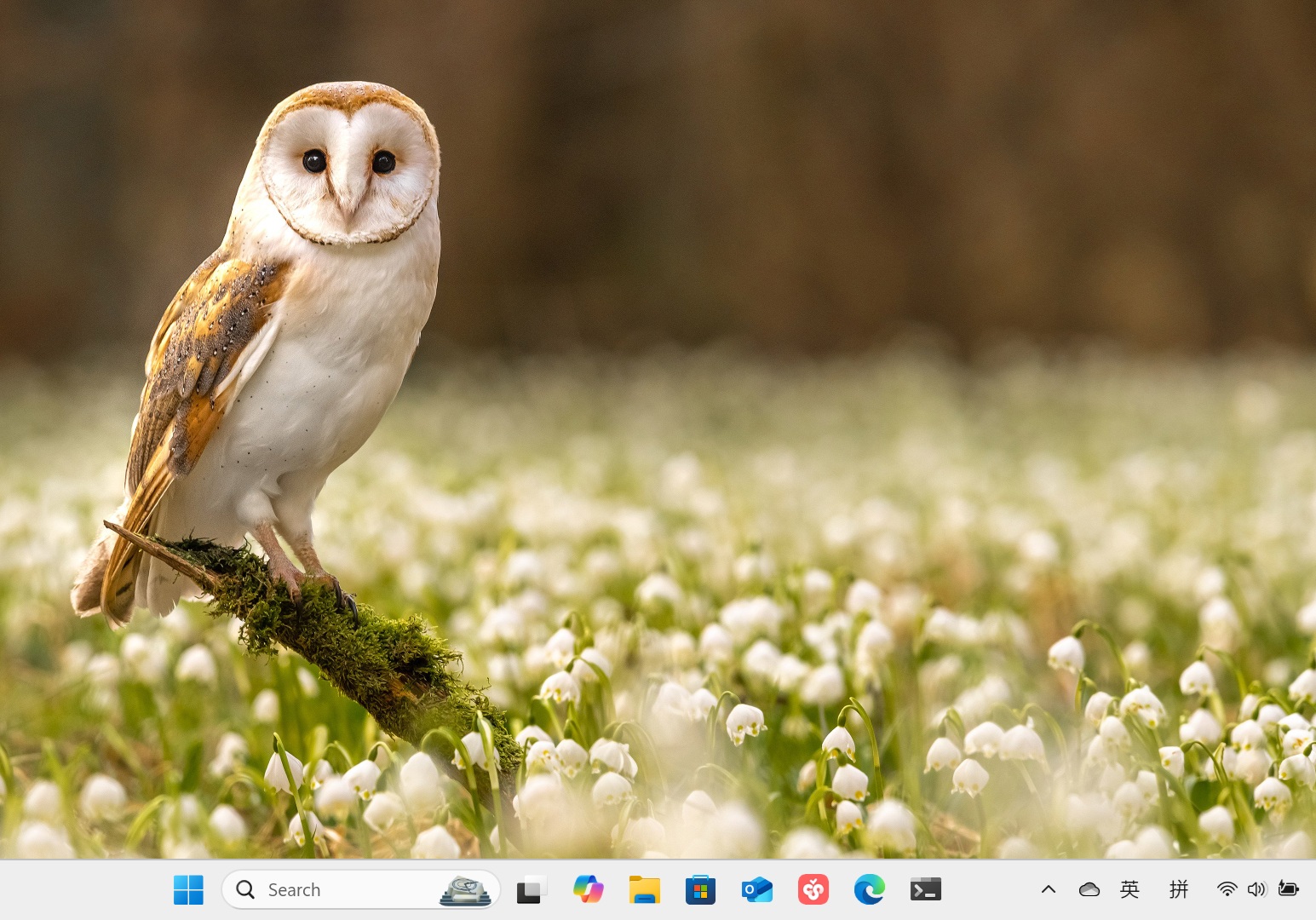Toggle the 英 input language indicator
The width and height of the screenshot is (1316, 920).
point(1129,889)
